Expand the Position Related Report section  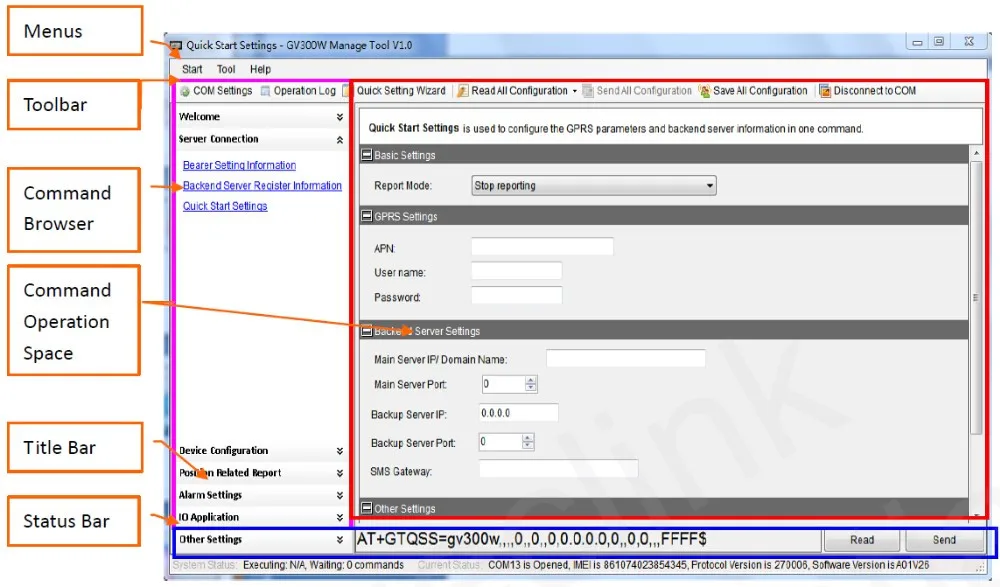[x=339, y=473]
